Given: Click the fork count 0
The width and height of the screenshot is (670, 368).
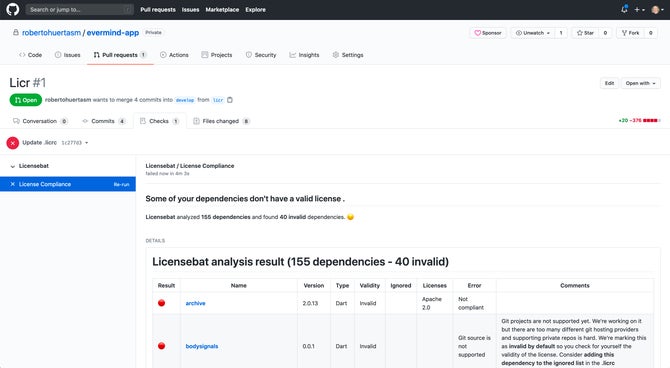Looking at the screenshot, I should 651,33.
